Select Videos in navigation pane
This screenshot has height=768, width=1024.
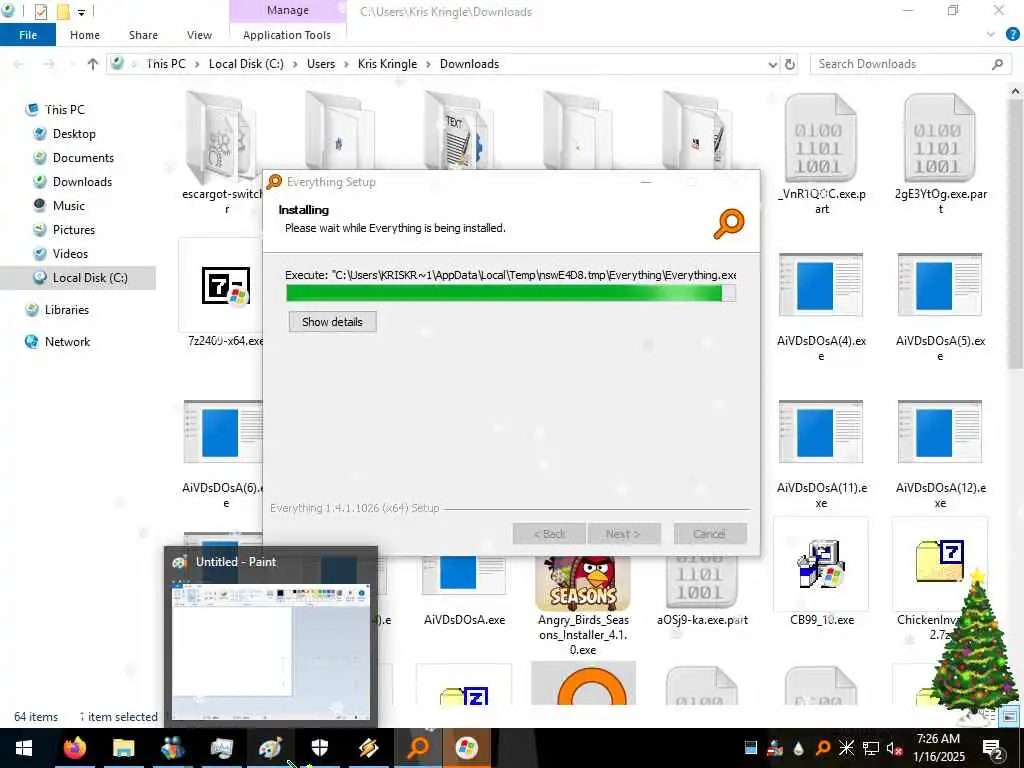70,254
